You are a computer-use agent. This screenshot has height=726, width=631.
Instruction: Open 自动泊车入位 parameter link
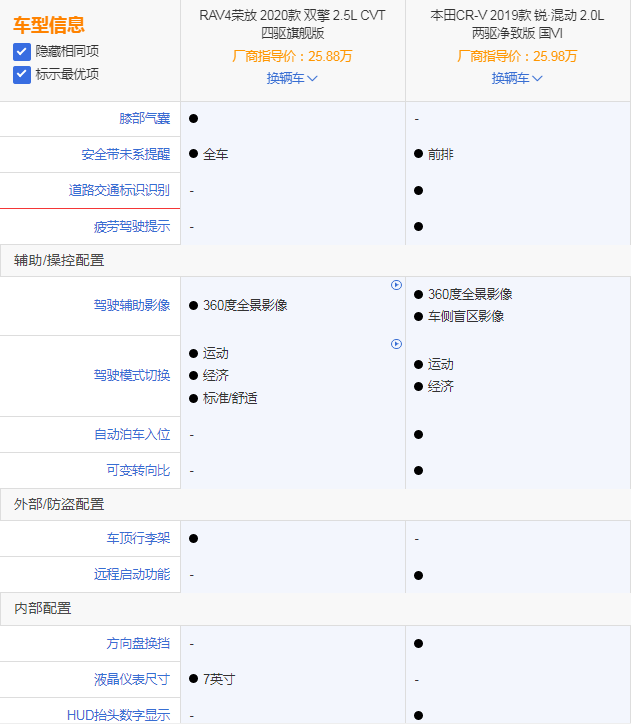tap(132, 434)
